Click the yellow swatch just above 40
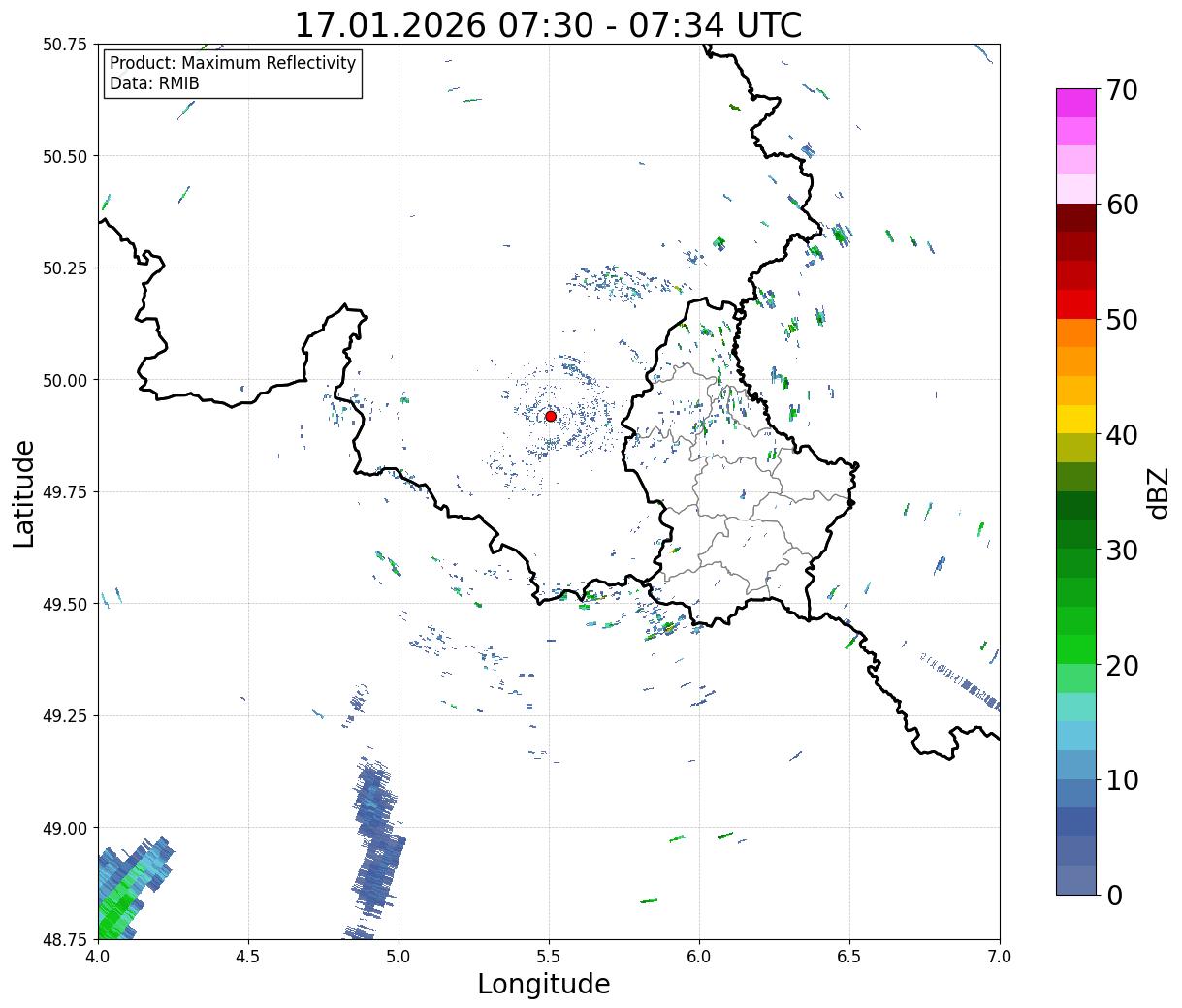This screenshot has height=1008, width=1182. point(1076,420)
